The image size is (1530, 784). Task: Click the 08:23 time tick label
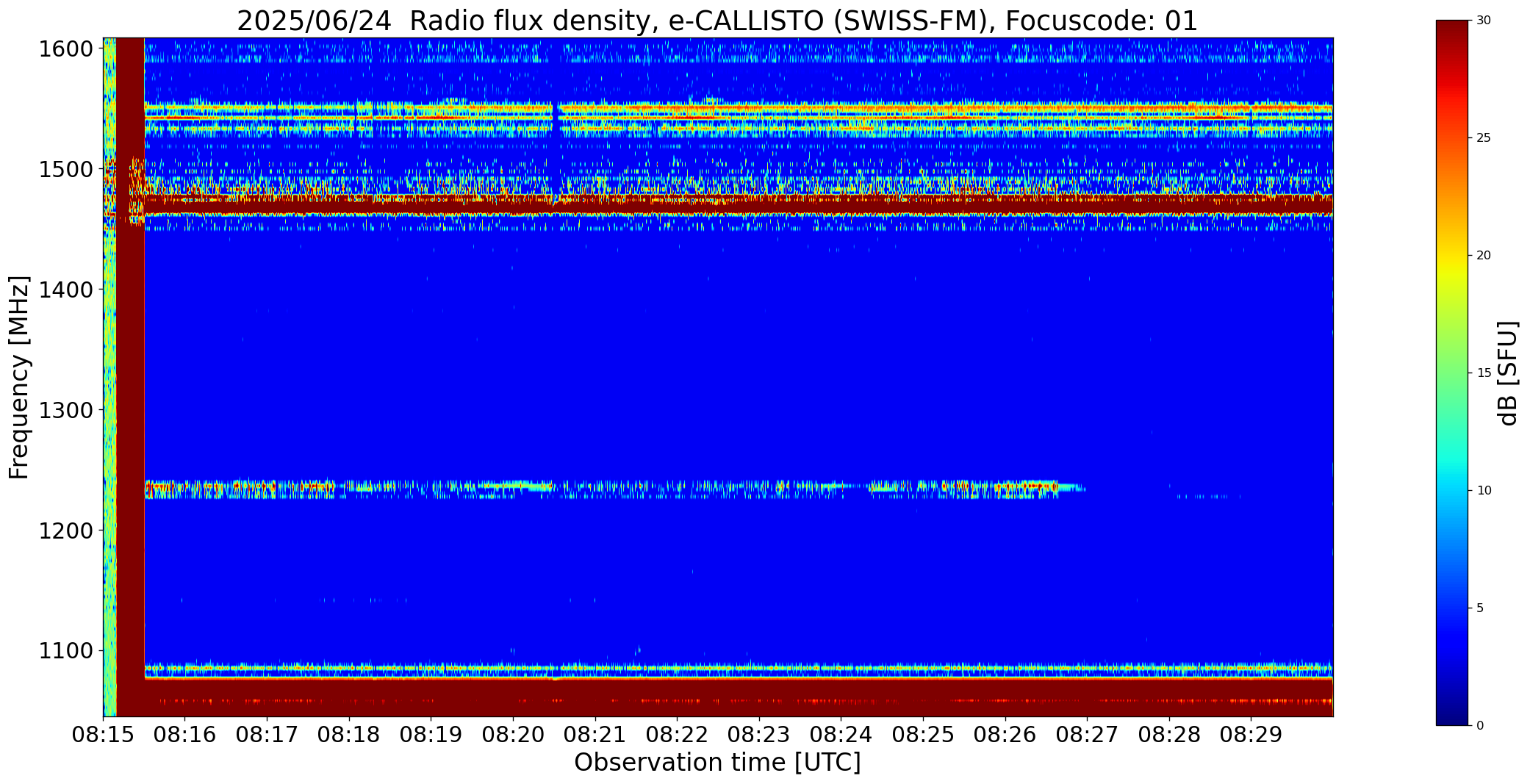point(759,735)
